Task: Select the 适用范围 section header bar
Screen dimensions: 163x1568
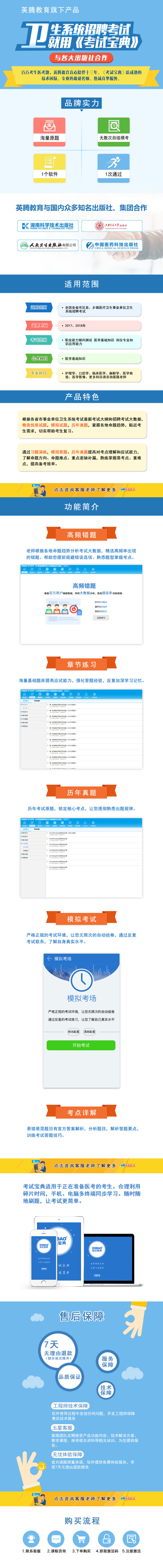Action: (81, 284)
